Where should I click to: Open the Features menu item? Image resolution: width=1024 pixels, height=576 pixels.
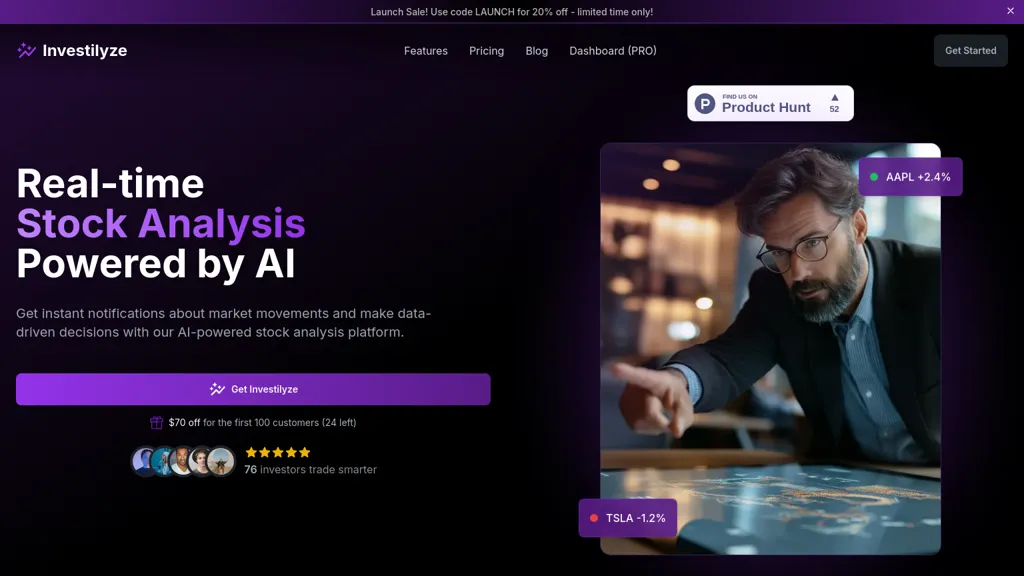pos(426,51)
